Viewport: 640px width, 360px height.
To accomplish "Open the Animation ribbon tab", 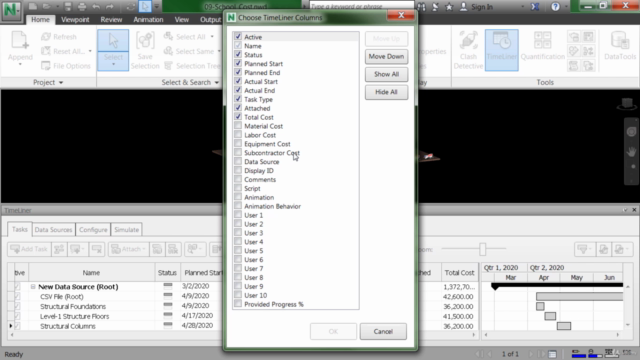I will pos(148,20).
